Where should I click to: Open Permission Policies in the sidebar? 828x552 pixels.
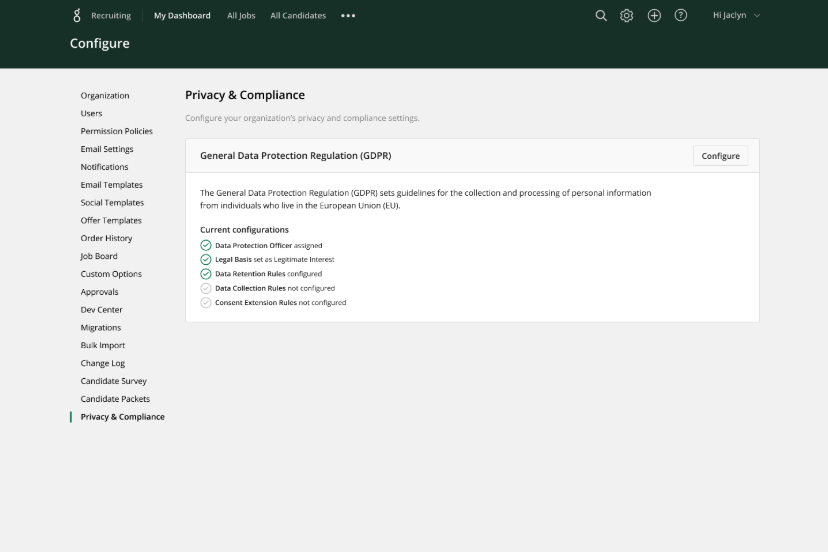point(117,131)
